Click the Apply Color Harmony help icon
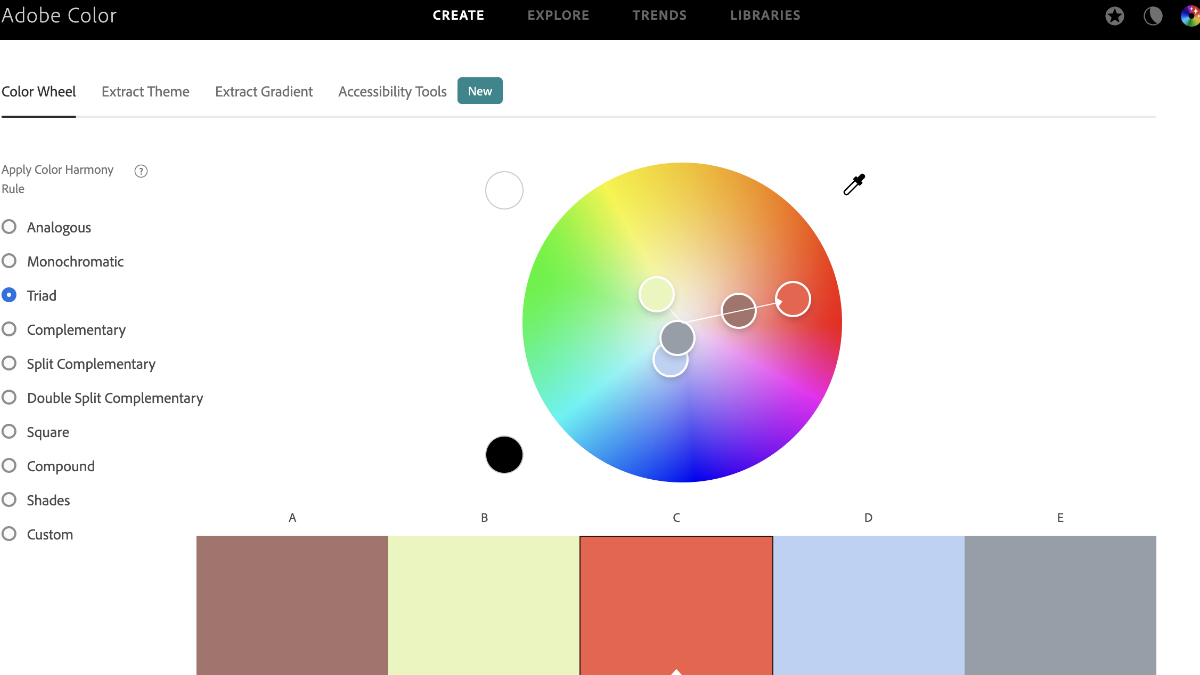Image resolution: width=1200 pixels, height=675 pixels. (x=140, y=171)
